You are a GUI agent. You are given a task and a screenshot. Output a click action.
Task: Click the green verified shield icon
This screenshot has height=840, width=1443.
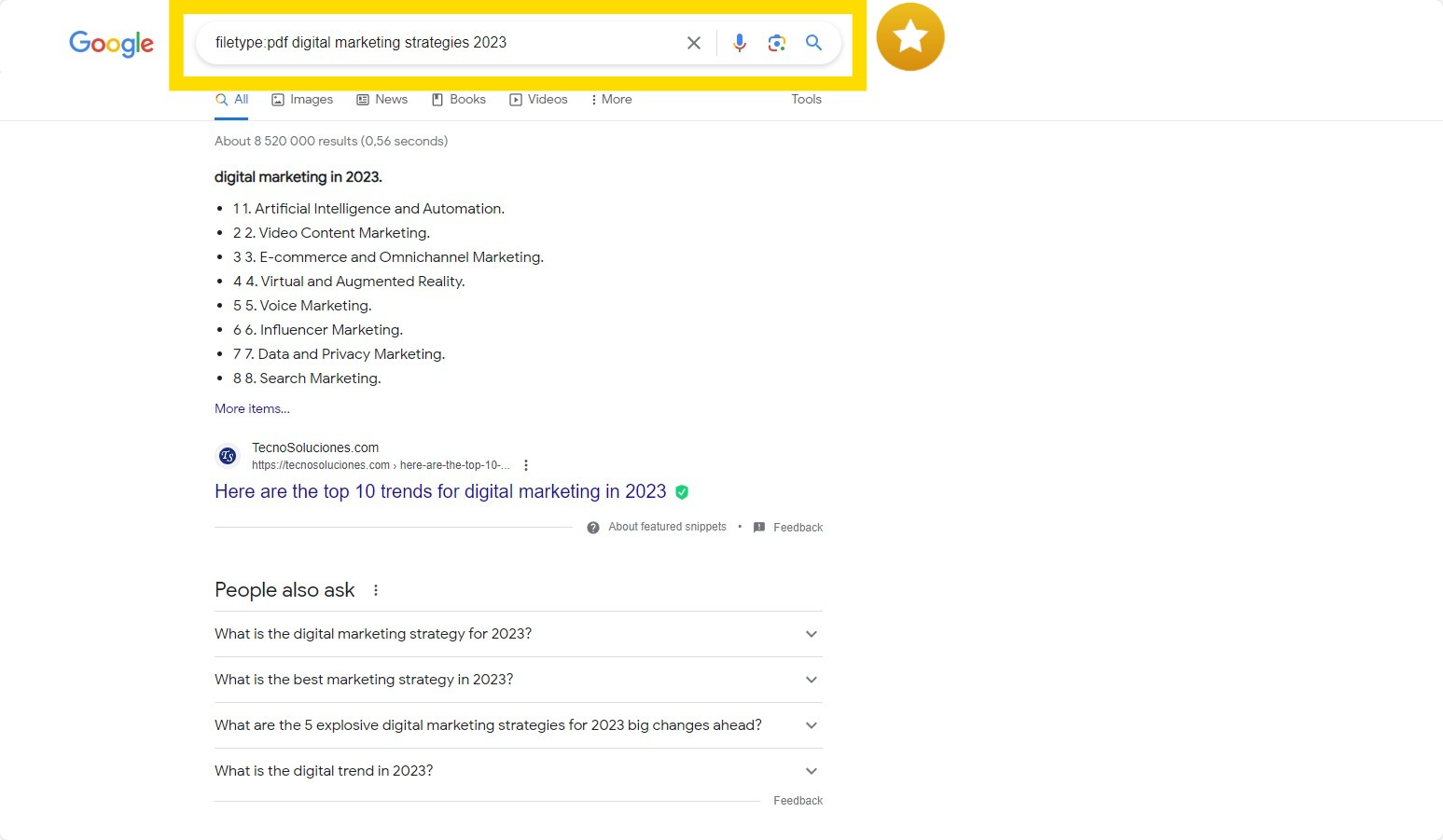(x=682, y=492)
